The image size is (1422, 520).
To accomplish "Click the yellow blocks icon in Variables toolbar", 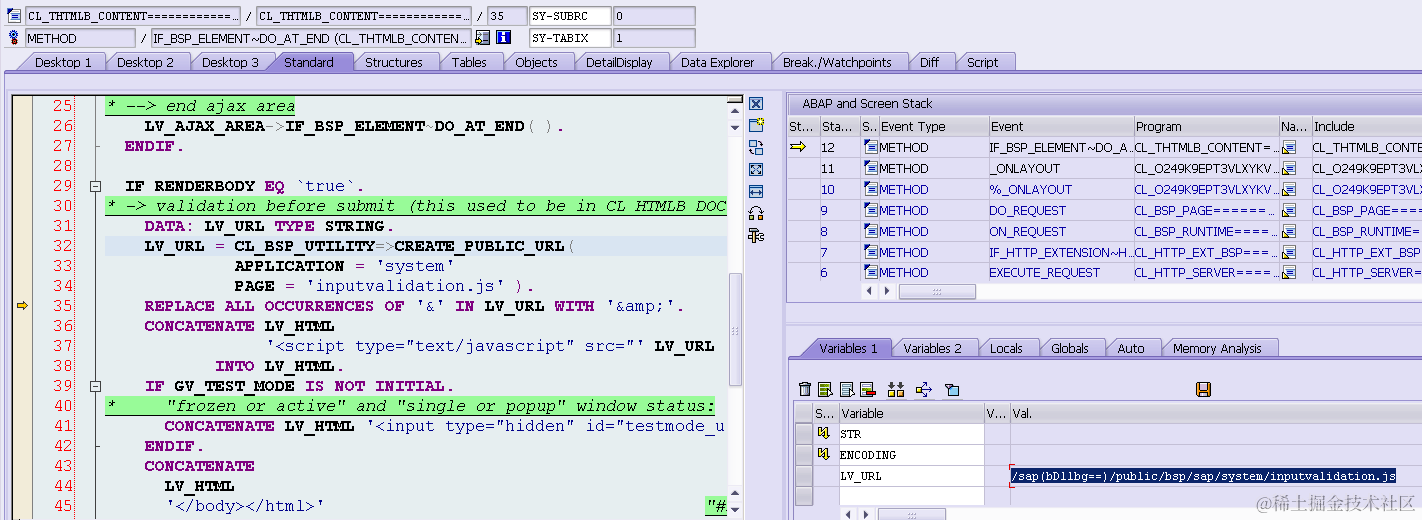I will (x=895, y=389).
